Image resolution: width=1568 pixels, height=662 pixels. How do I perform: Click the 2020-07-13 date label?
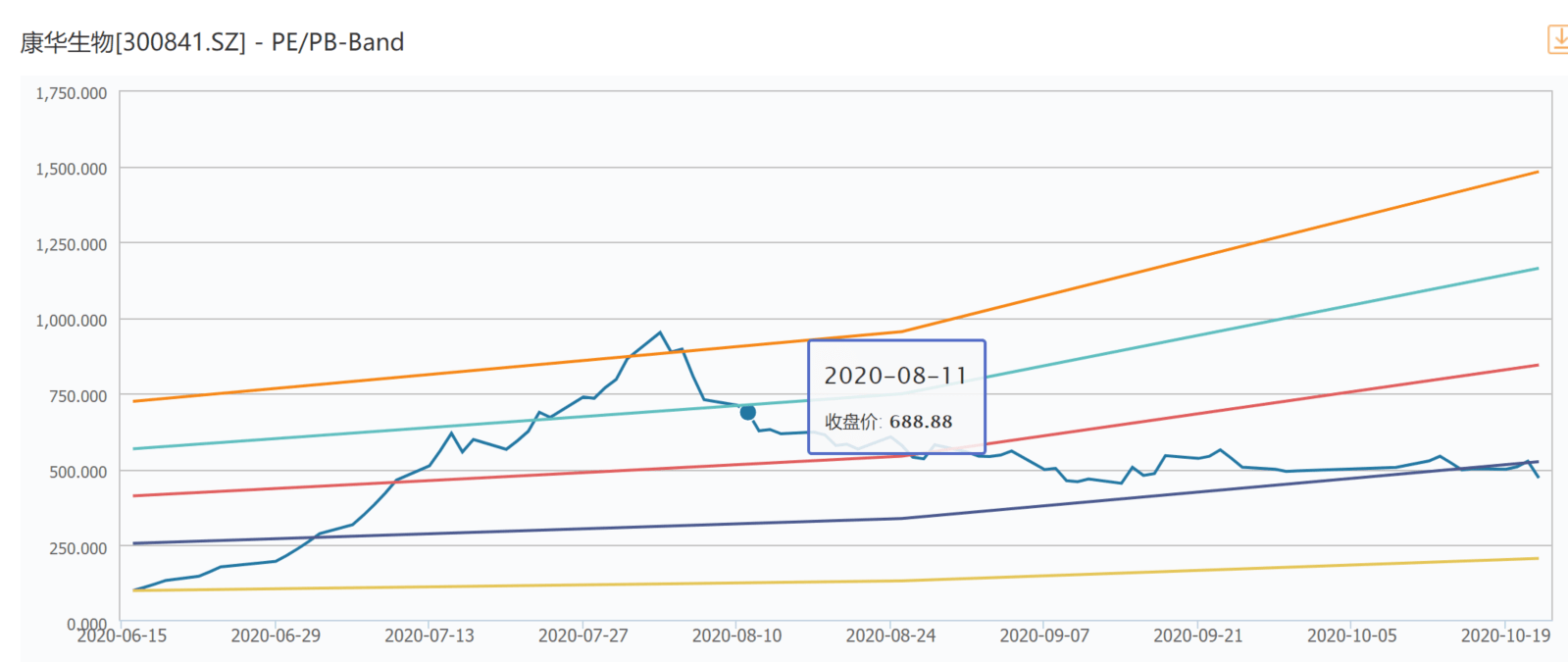430,636
